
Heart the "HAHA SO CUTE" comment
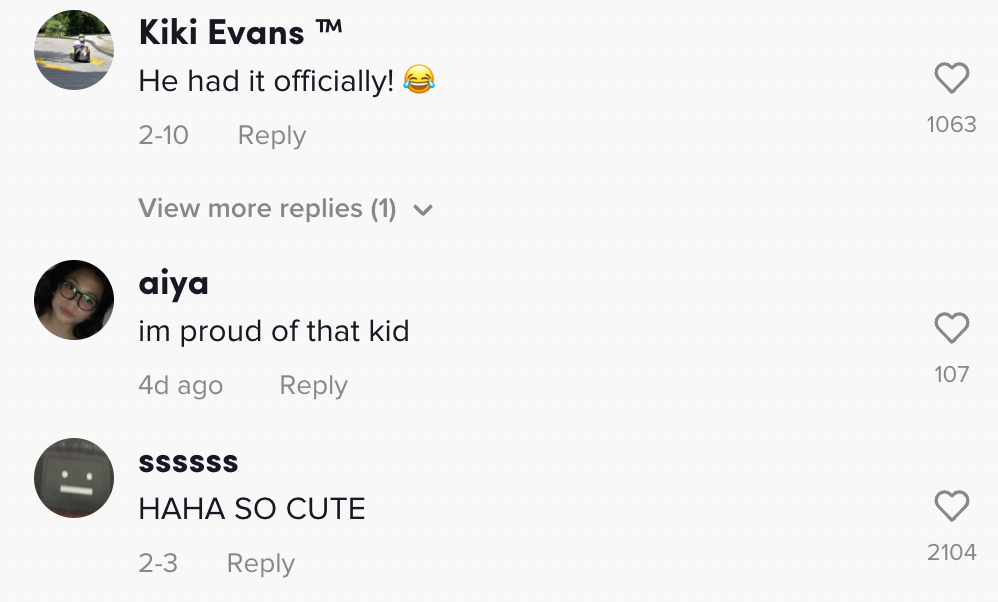pos(951,506)
